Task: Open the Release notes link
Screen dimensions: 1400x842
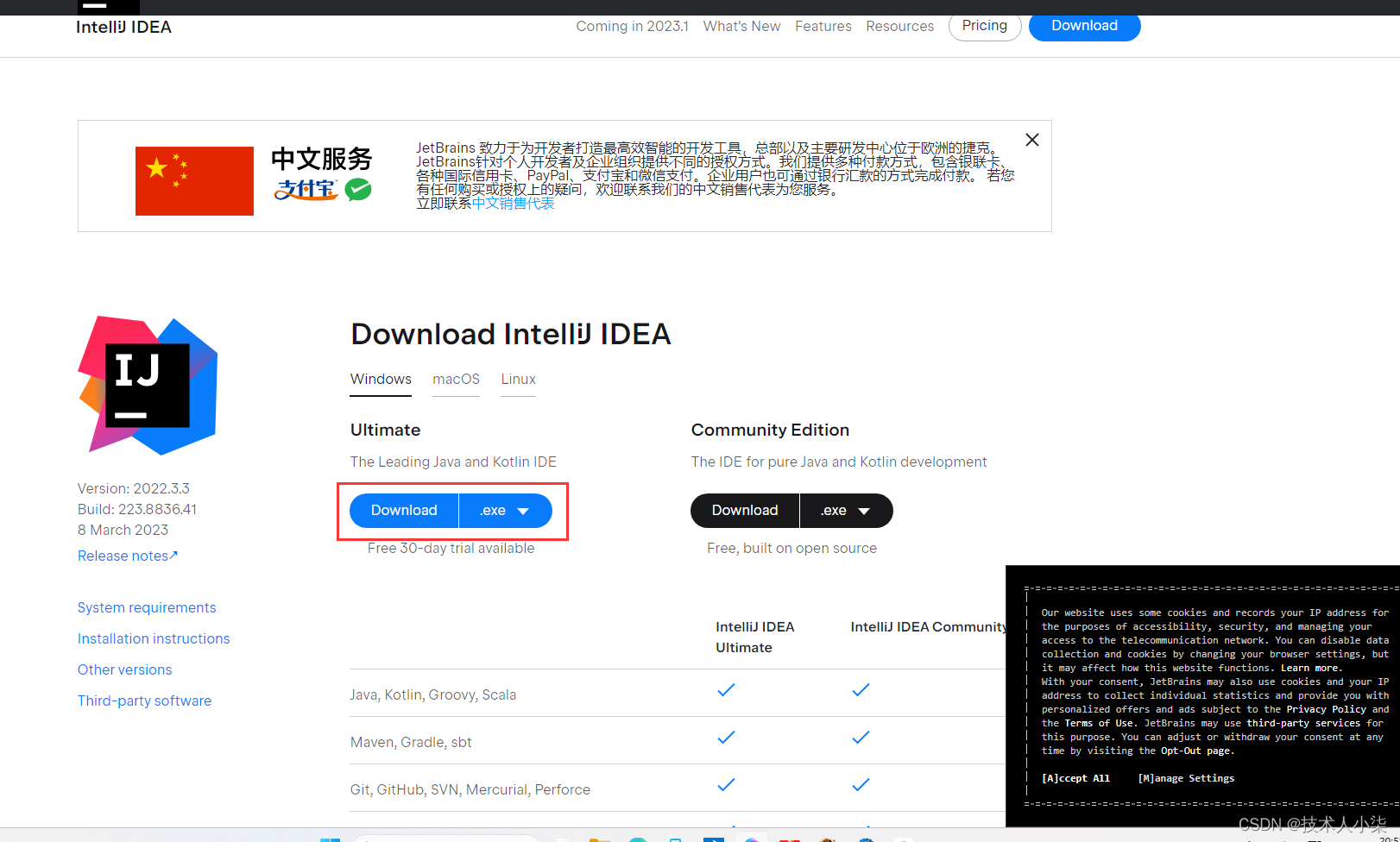Action: [x=127, y=556]
